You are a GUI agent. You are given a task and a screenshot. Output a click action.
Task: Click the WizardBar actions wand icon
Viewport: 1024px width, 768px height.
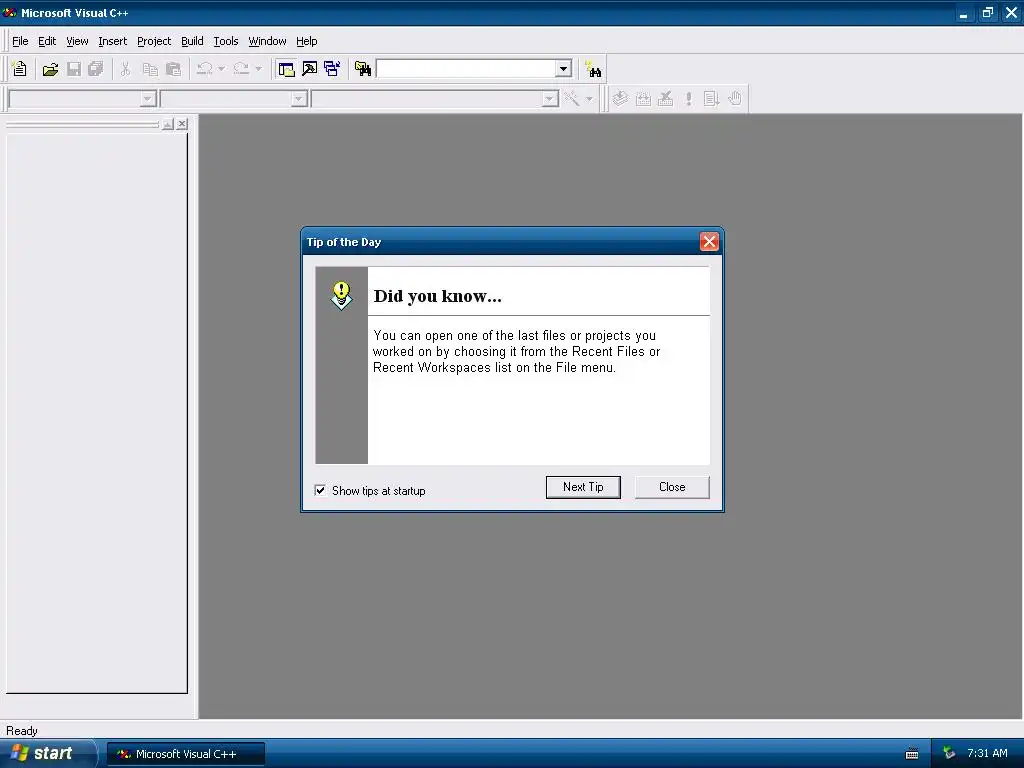(571, 99)
